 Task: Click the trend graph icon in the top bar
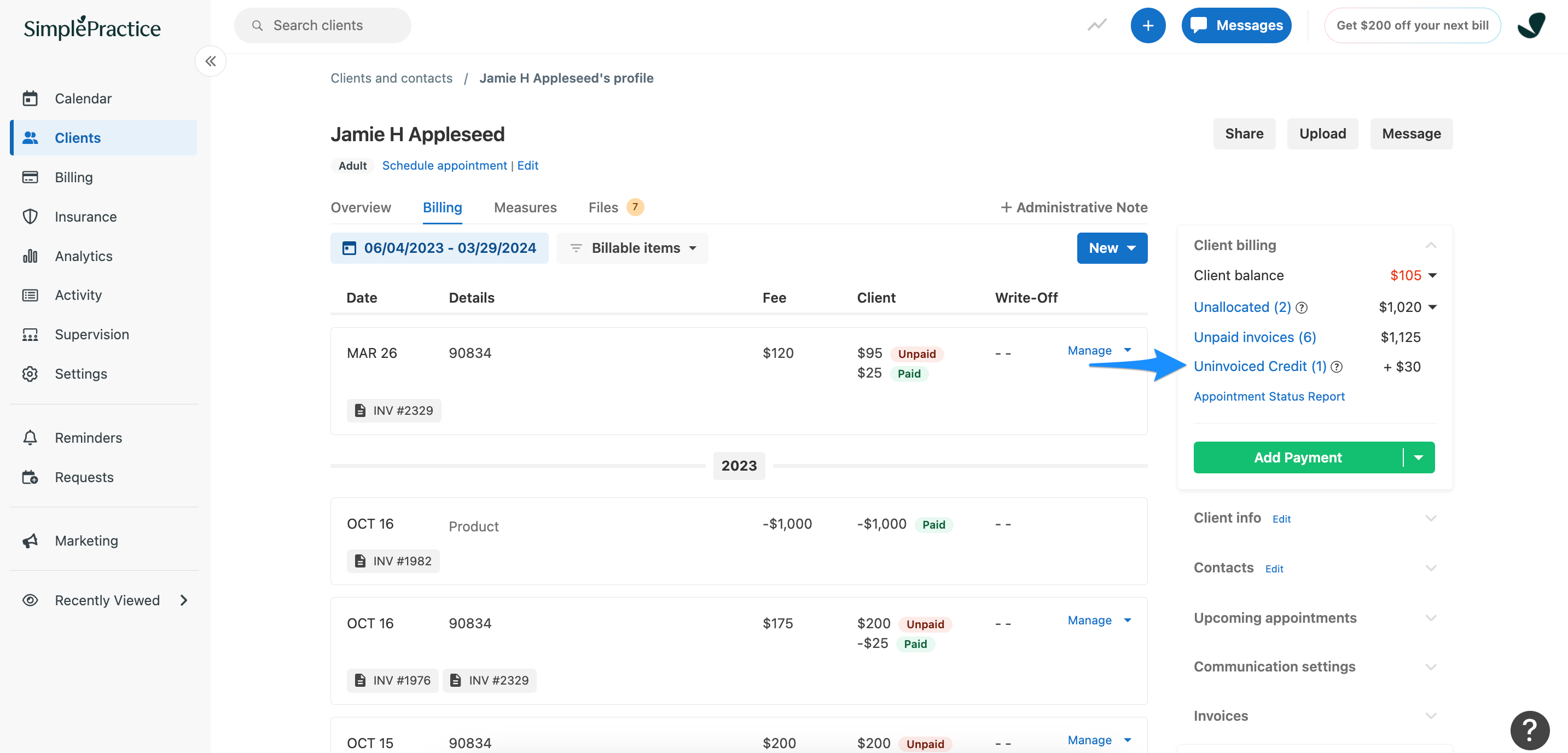(x=1096, y=25)
